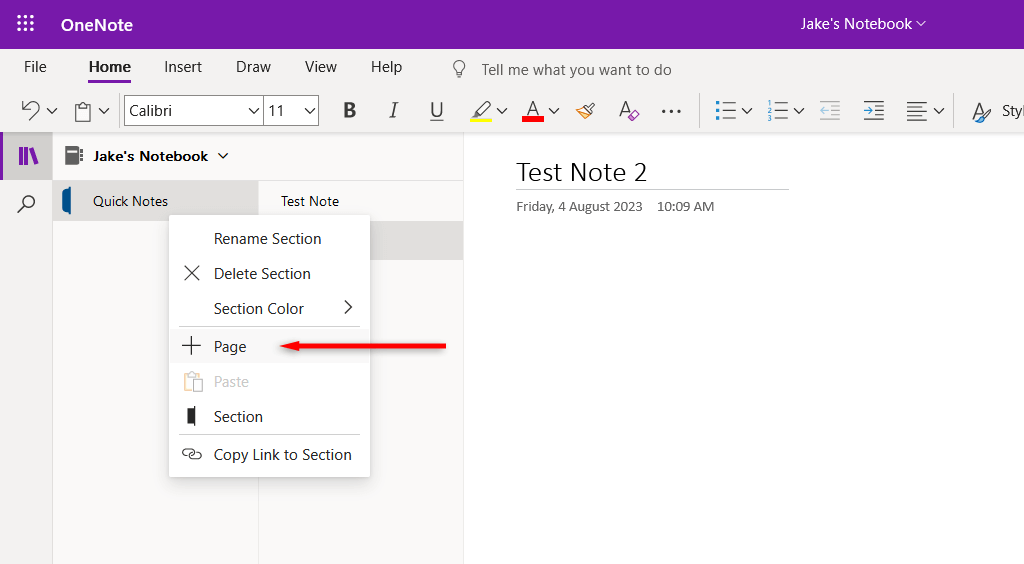Switch to the Insert tab
The image size is (1024, 564).
tap(183, 67)
